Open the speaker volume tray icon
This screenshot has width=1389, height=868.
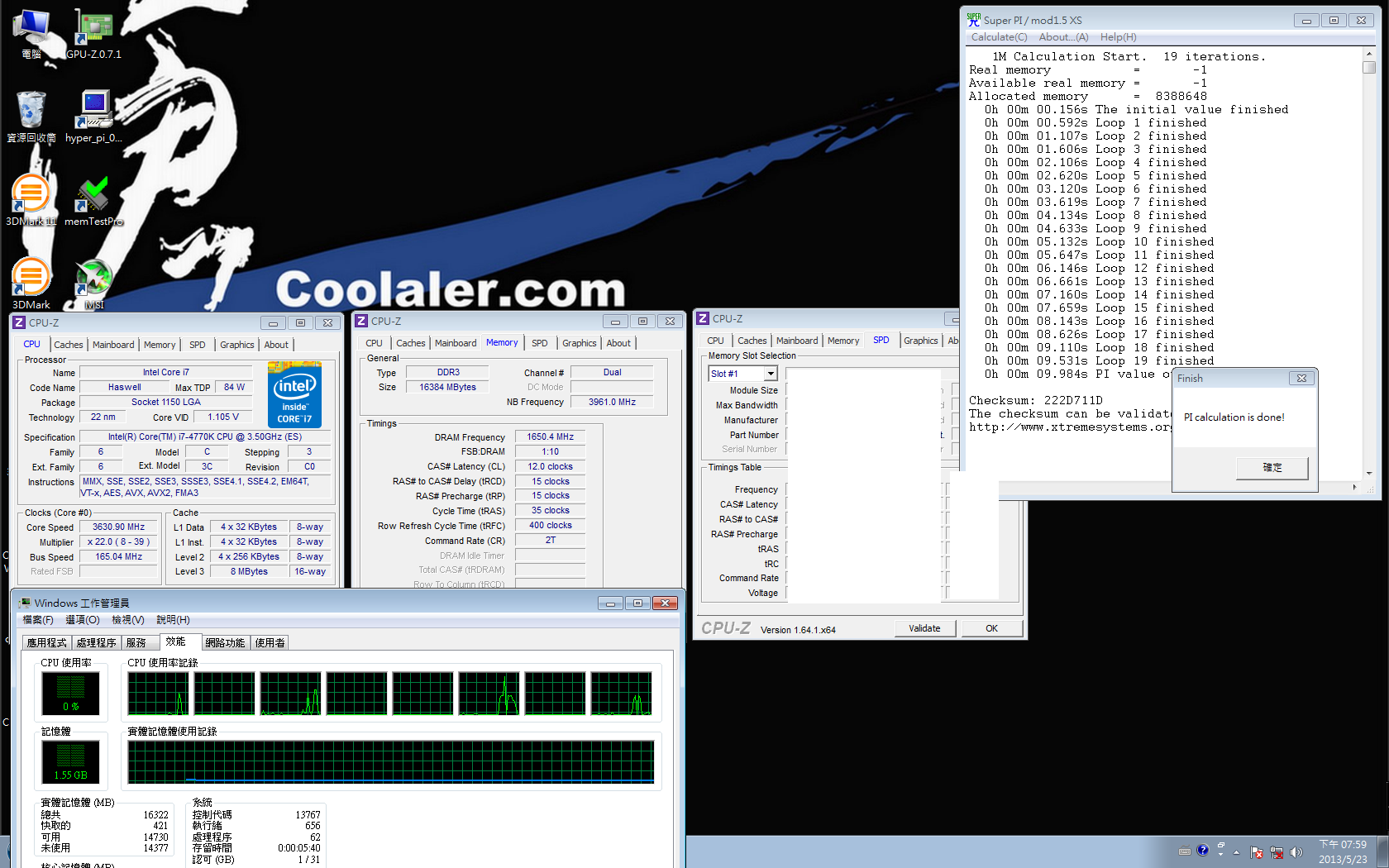1296,852
